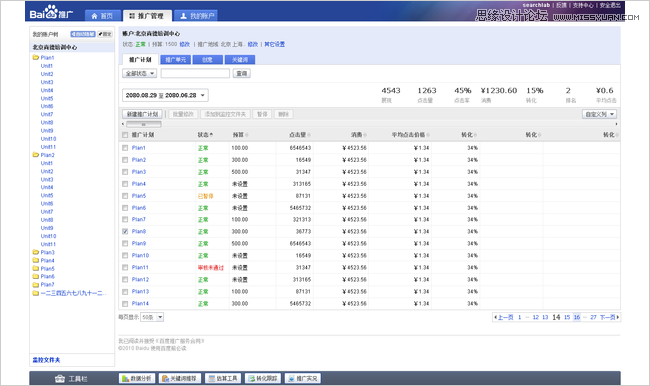650x386 pixels.
Task: Click the Plan5 link in the table
Action: point(139,196)
